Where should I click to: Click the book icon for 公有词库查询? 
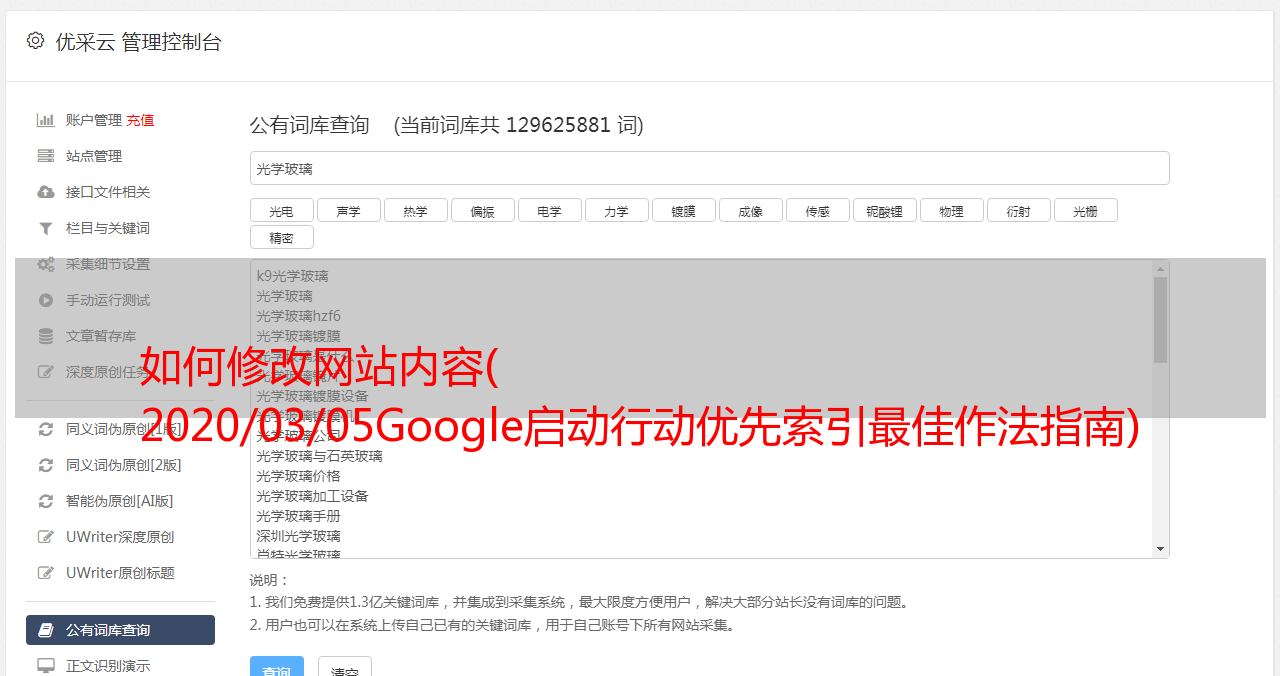(45, 630)
